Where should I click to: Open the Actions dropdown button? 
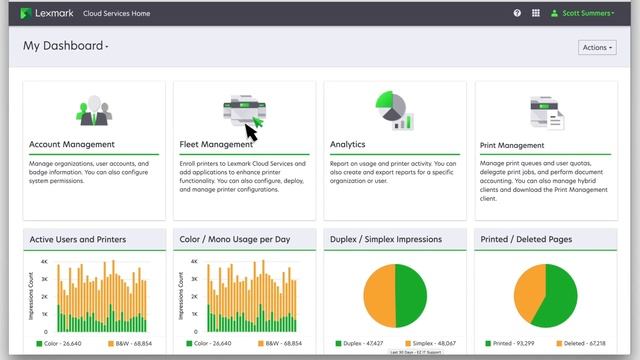tap(597, 47)
